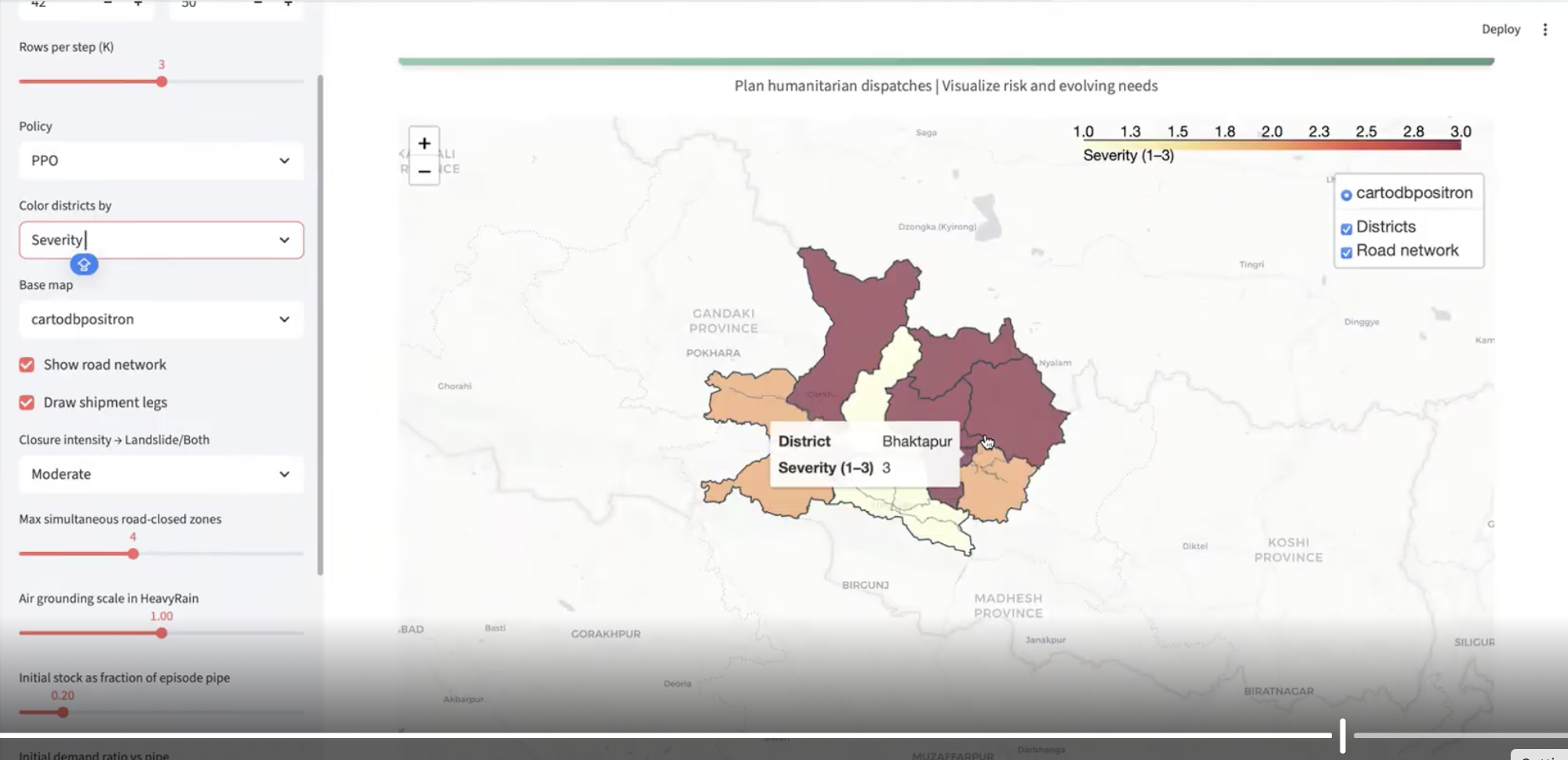Toggle Draw shipment legs checkbox
1568x760 pixels.
tap(27, 403)
